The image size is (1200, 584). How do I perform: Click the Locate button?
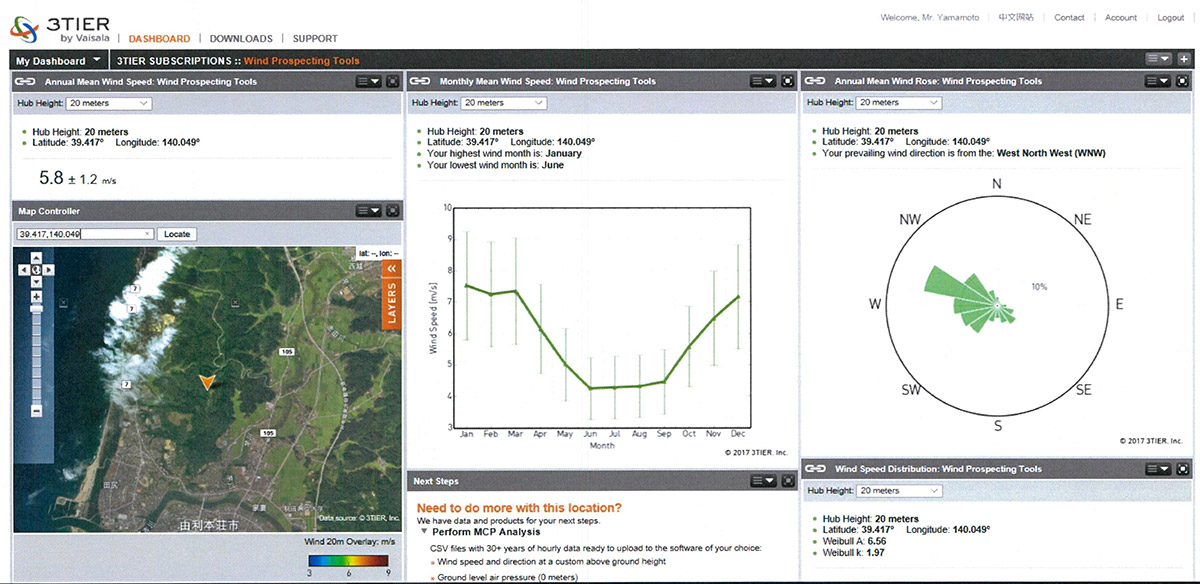177,234
